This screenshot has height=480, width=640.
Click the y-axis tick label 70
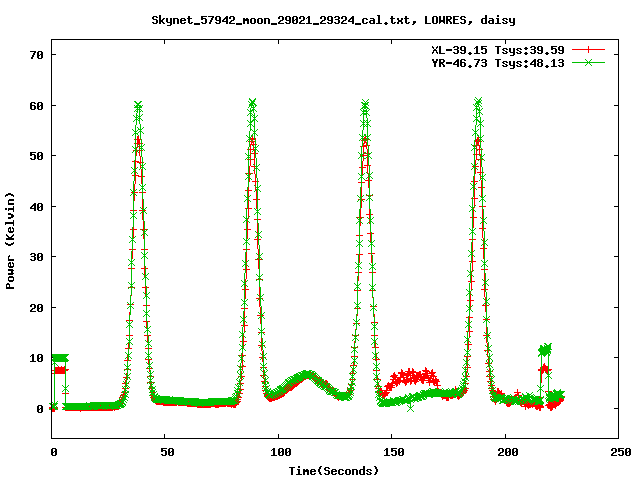(x=36, y=55)
